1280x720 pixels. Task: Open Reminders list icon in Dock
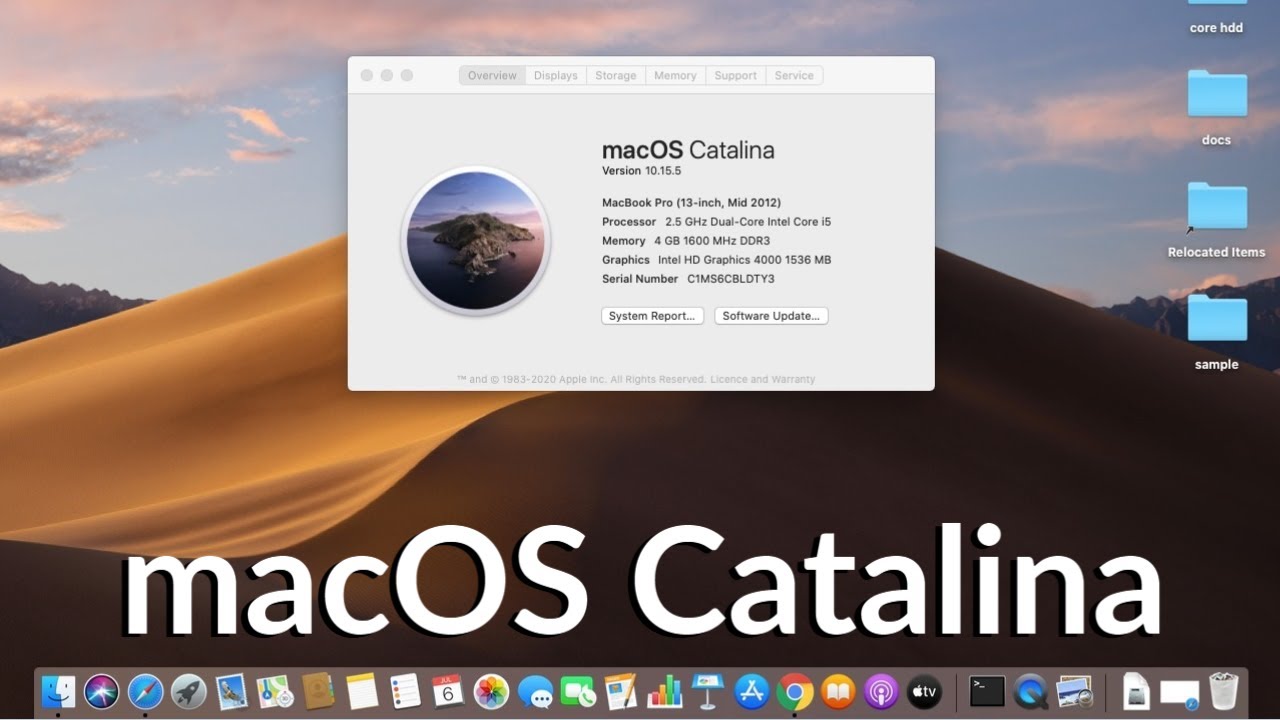[x=405, y=691]
